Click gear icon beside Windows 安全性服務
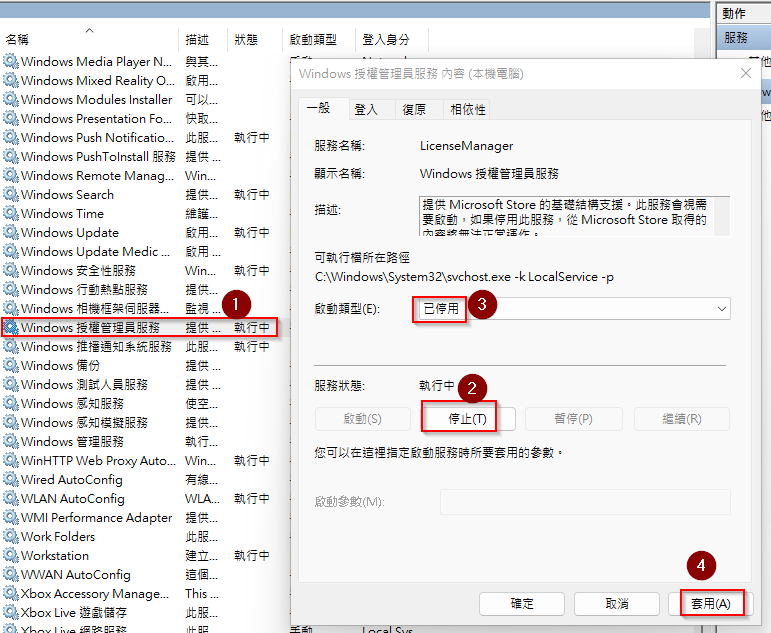Image resolution: width=771 pixels, height=633 pixels. point(10,271)
